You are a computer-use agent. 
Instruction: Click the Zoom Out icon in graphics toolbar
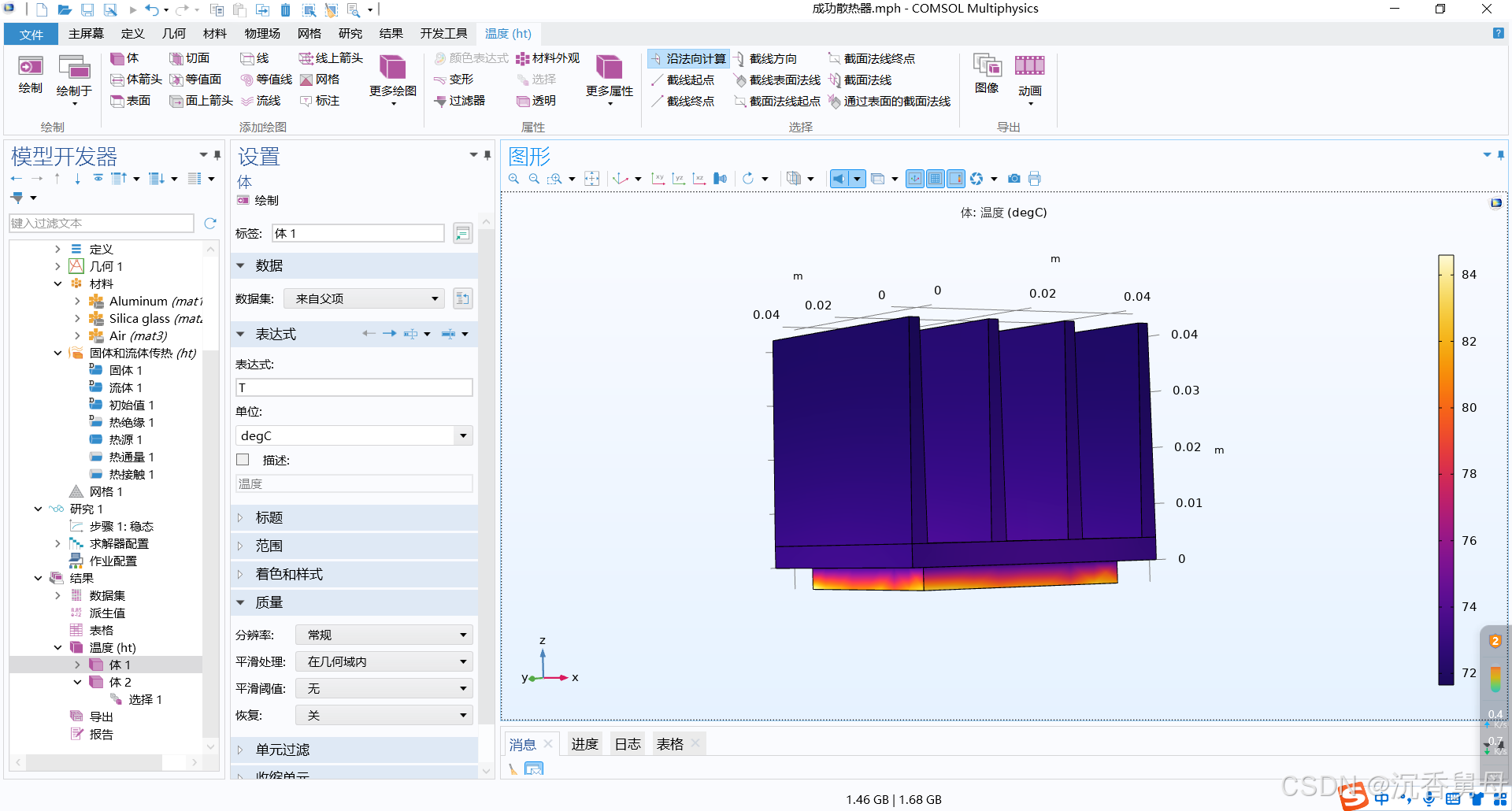[x=534, y=179]
